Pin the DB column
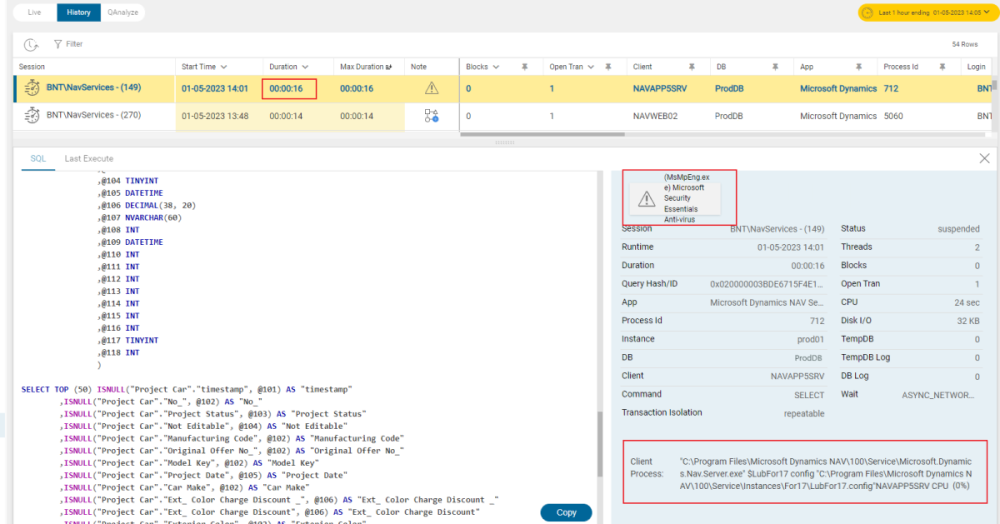Viewport: 1000px width, 524px height. click(x=775, y=67)
